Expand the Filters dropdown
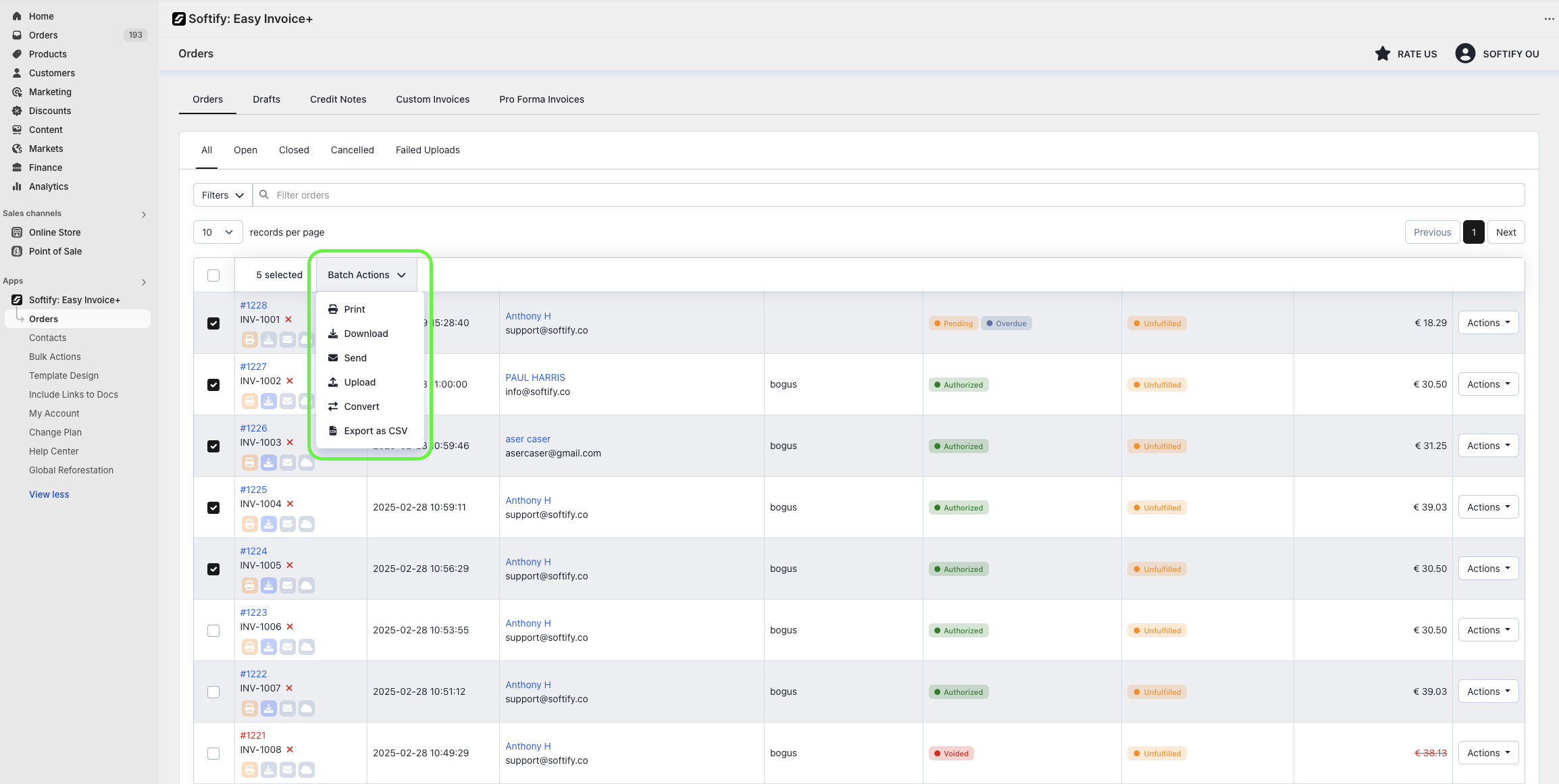1559x784 pixels. tap(222, 195)
